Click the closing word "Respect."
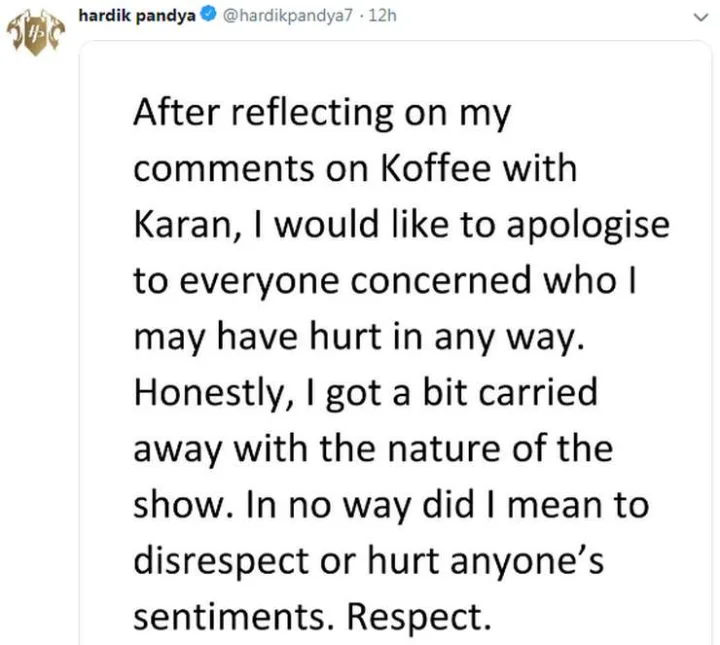This screenshot has width=720, height=645. click(419, 618)
